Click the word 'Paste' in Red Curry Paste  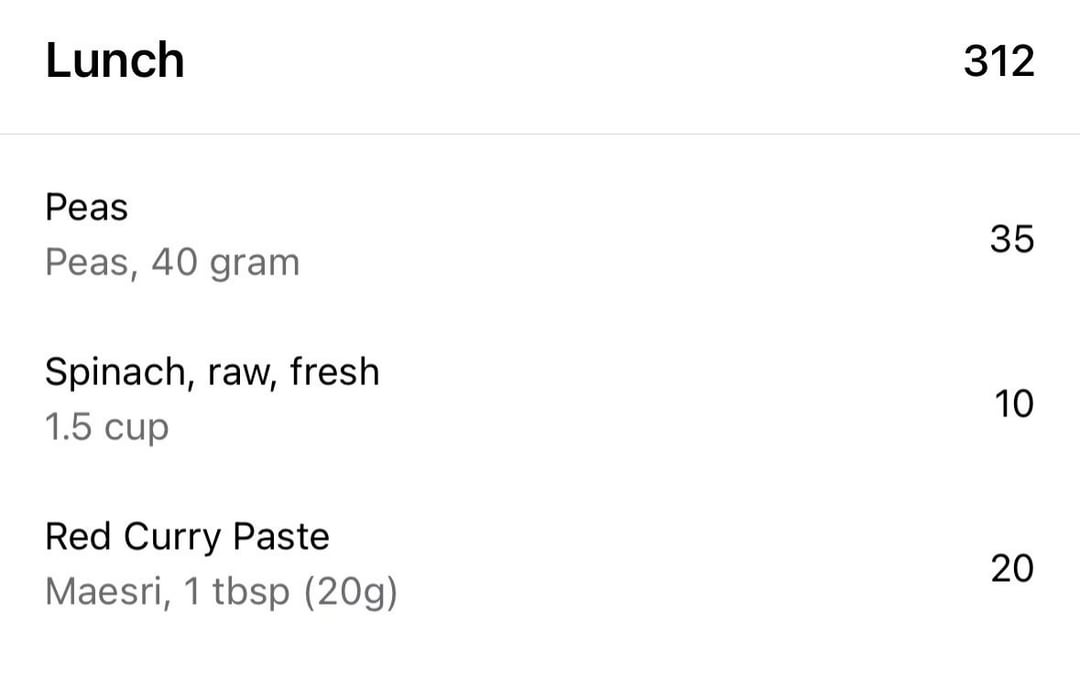(x=281, y=537)
